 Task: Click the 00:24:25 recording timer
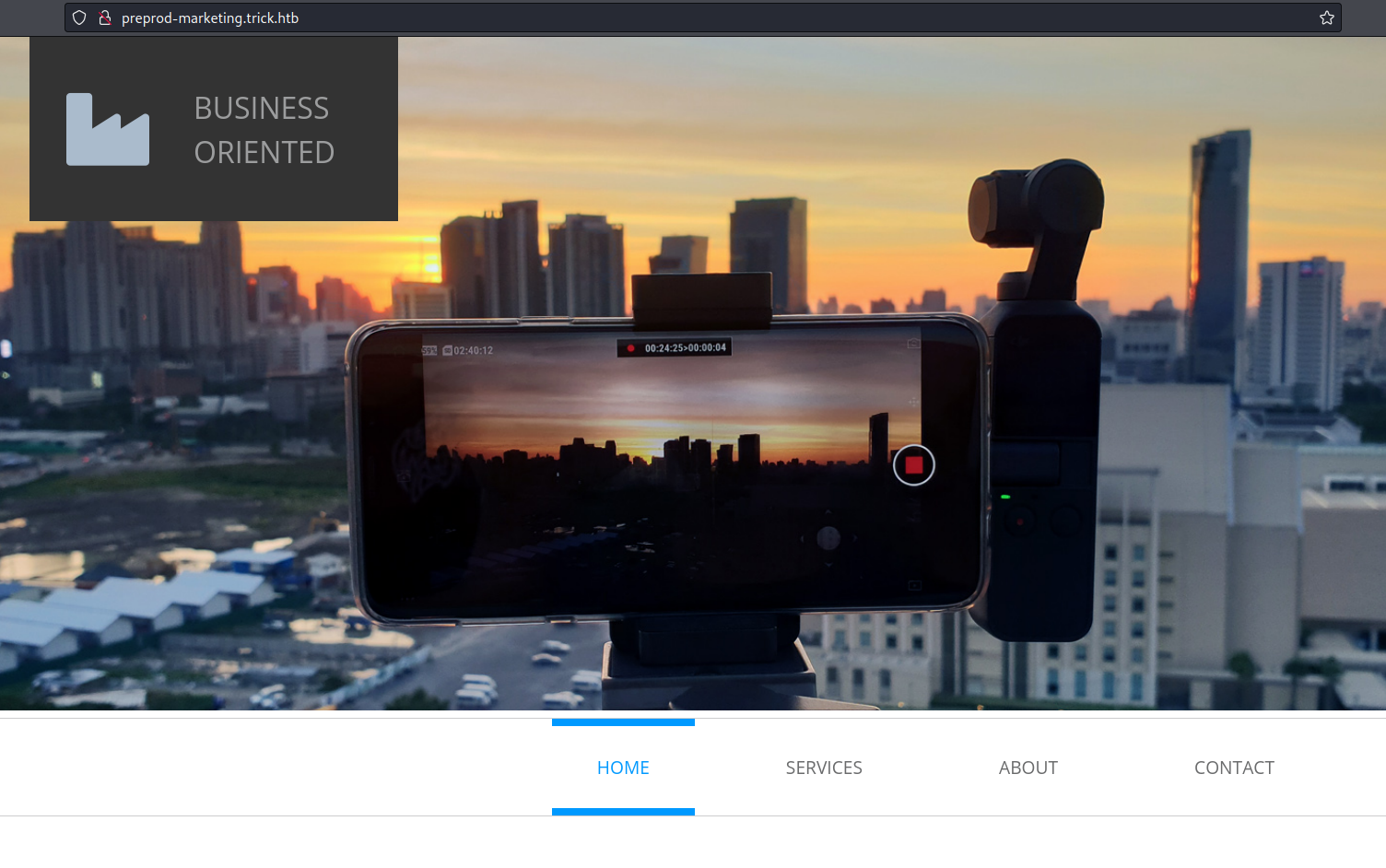(685, 348)
